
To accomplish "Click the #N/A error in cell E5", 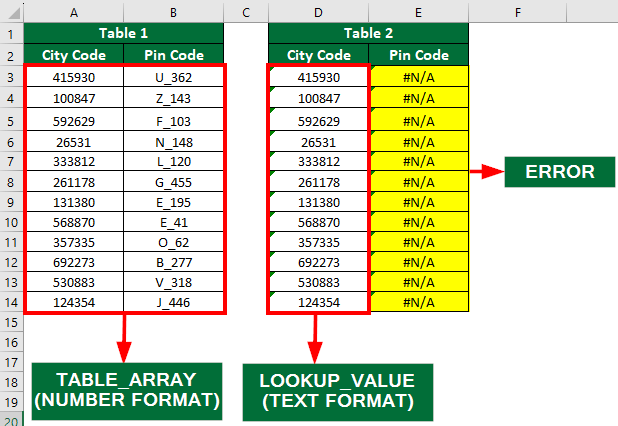I will coord(419,121).
